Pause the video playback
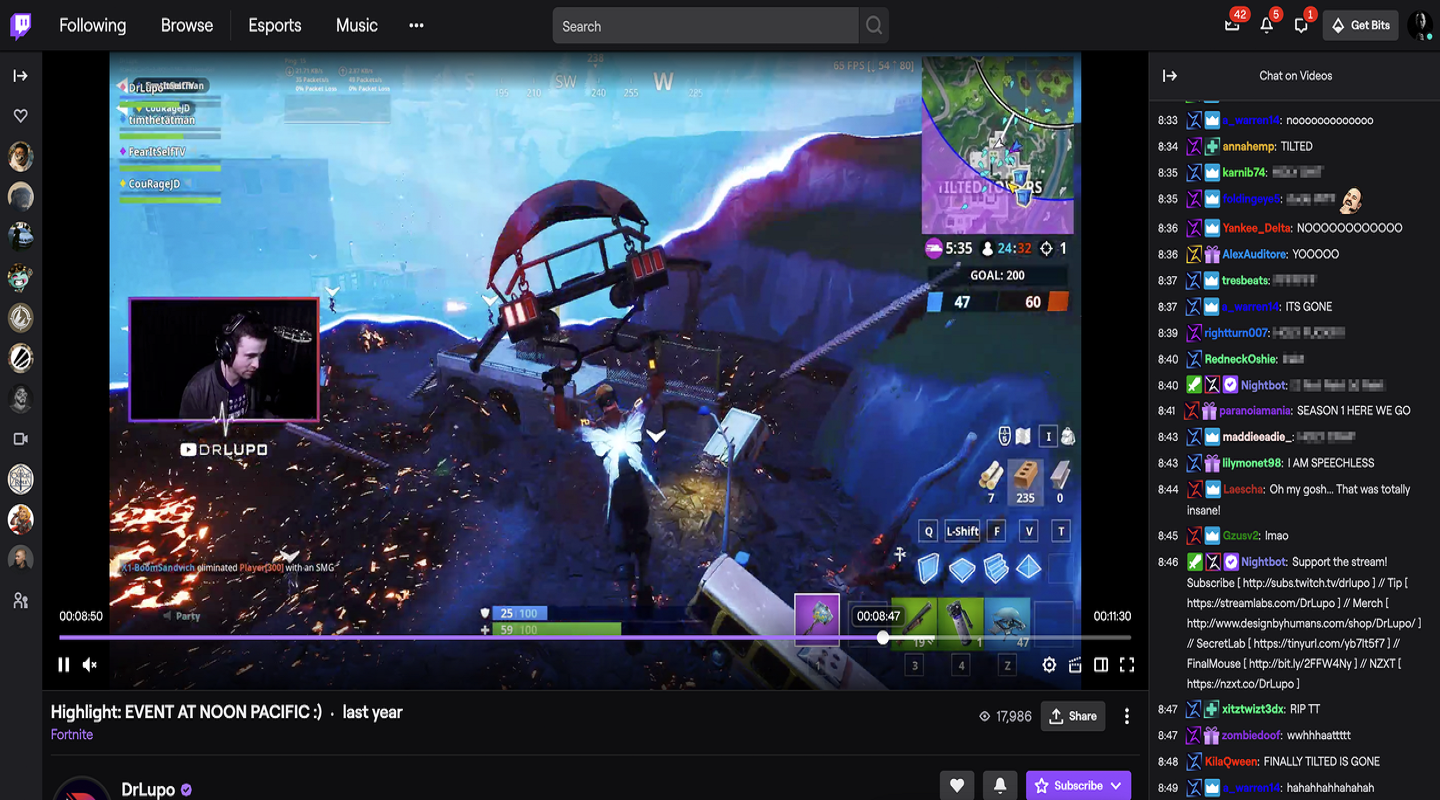The image size is (1440, 800). click(x=64, y=665)
